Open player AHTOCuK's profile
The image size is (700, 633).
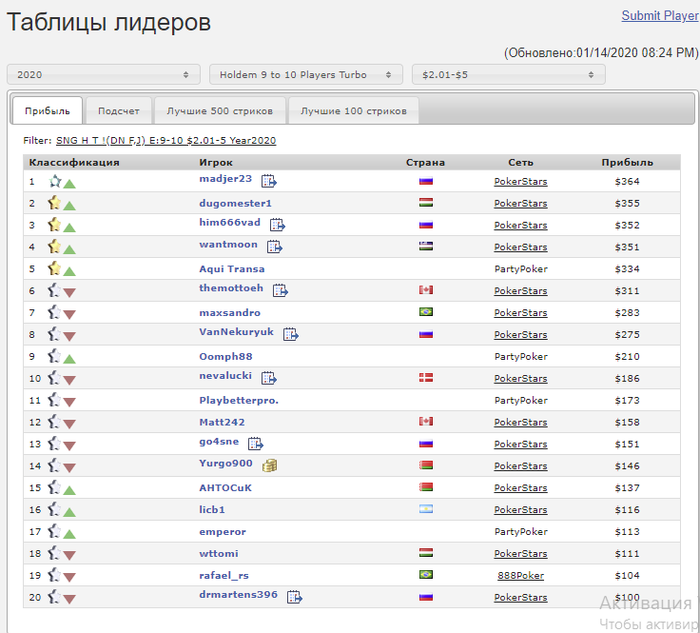coord(225,487)
